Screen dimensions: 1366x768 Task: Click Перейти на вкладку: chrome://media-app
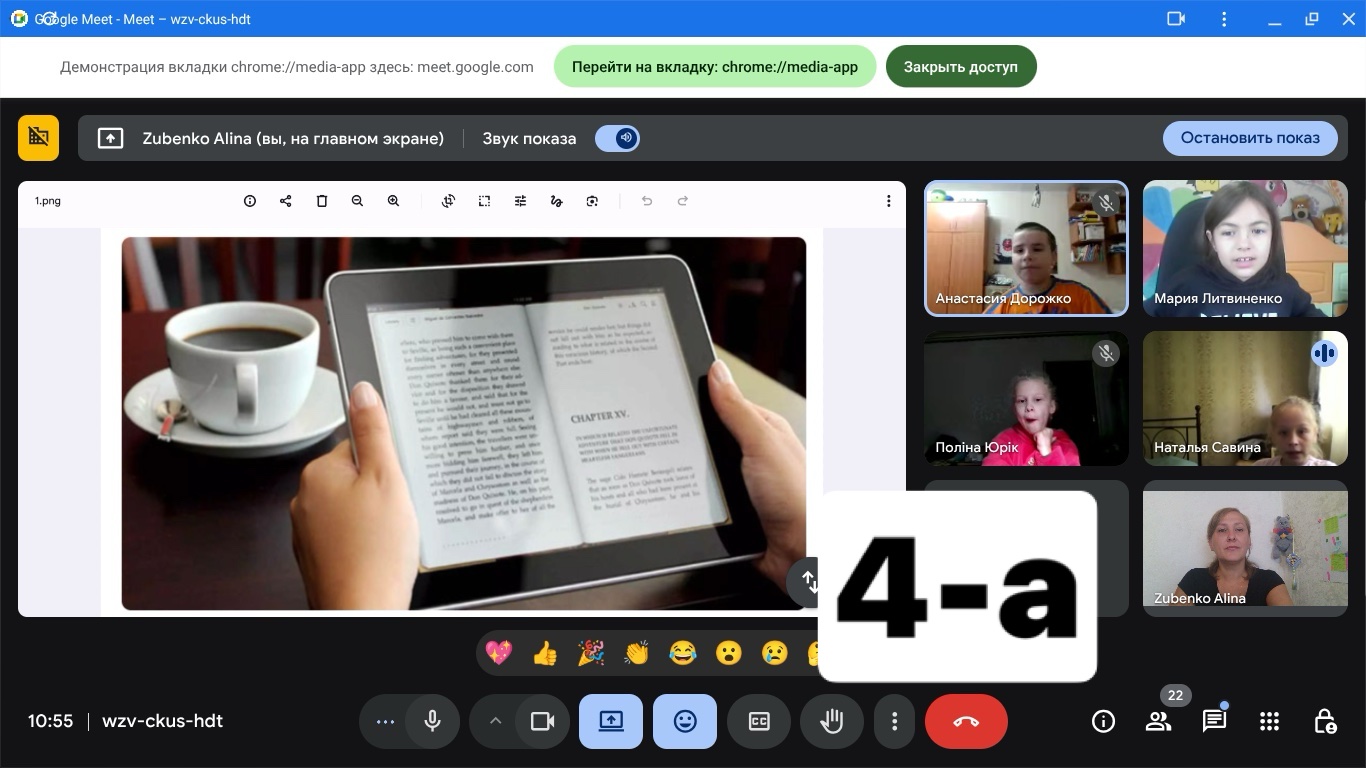pos(714,67)
